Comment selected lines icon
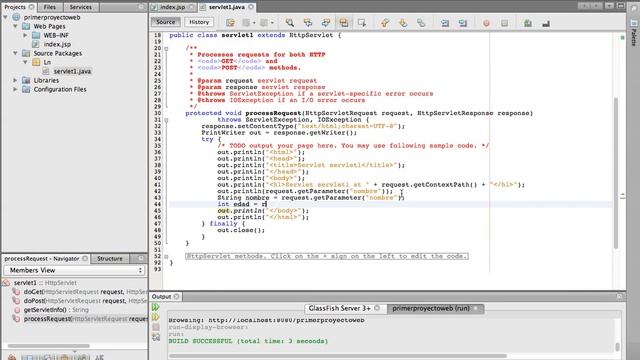The image size is (640, 360). (x=528, y=23)
